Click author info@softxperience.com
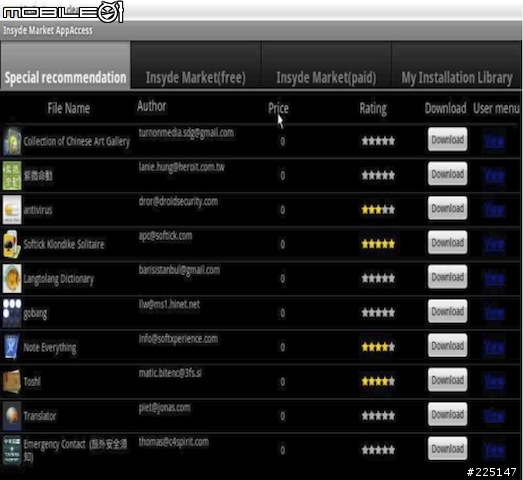This screenshot has width=523, height=480. (178, 339)
